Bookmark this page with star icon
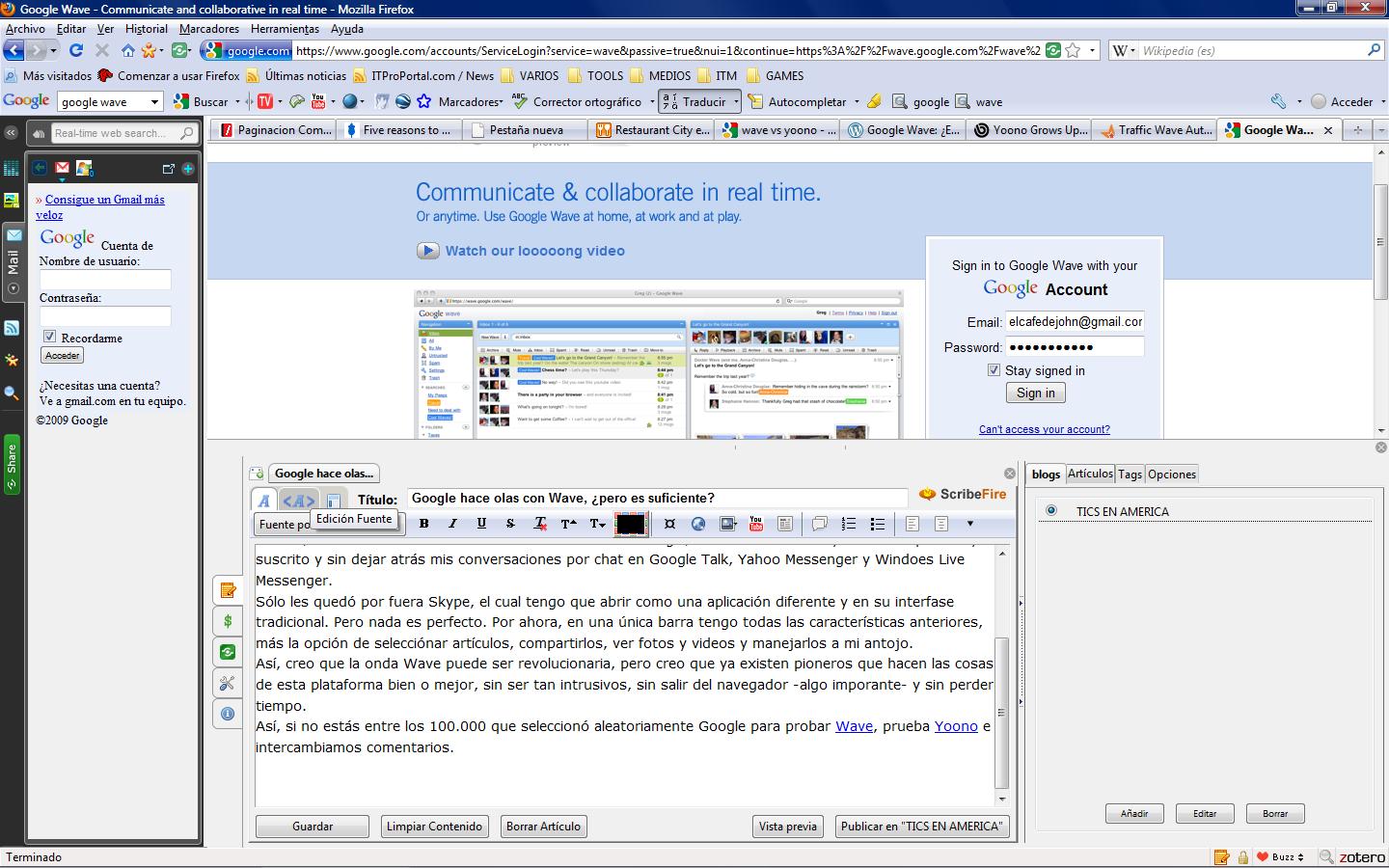The image size is (1389, 868). click(x=1073, y=50)
